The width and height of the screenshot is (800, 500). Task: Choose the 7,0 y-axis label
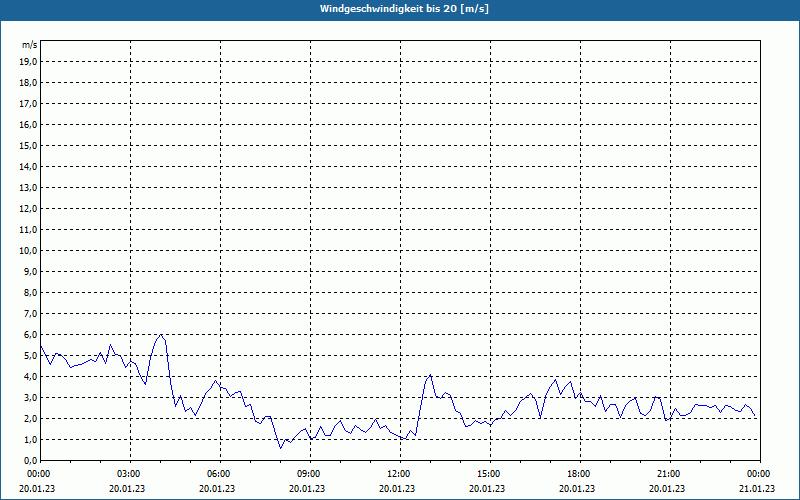point(30,313)
